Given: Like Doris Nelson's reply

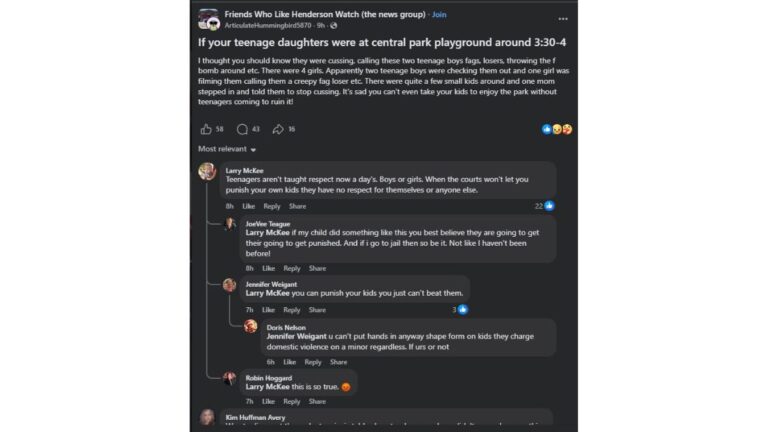Looking at the screenshot, I should point(289,362).
